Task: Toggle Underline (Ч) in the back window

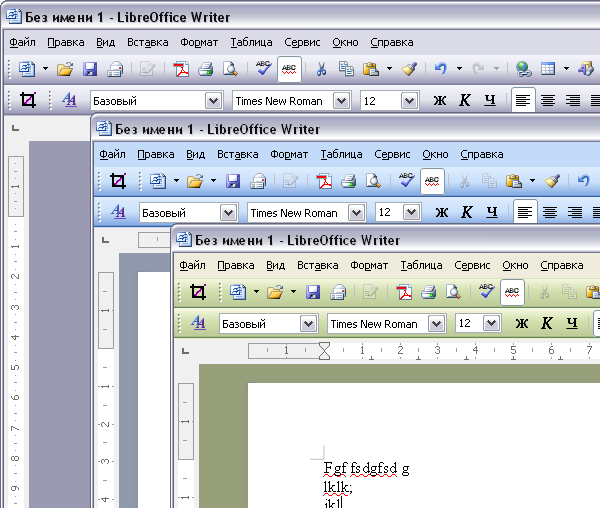Action: tap(490, 100)
